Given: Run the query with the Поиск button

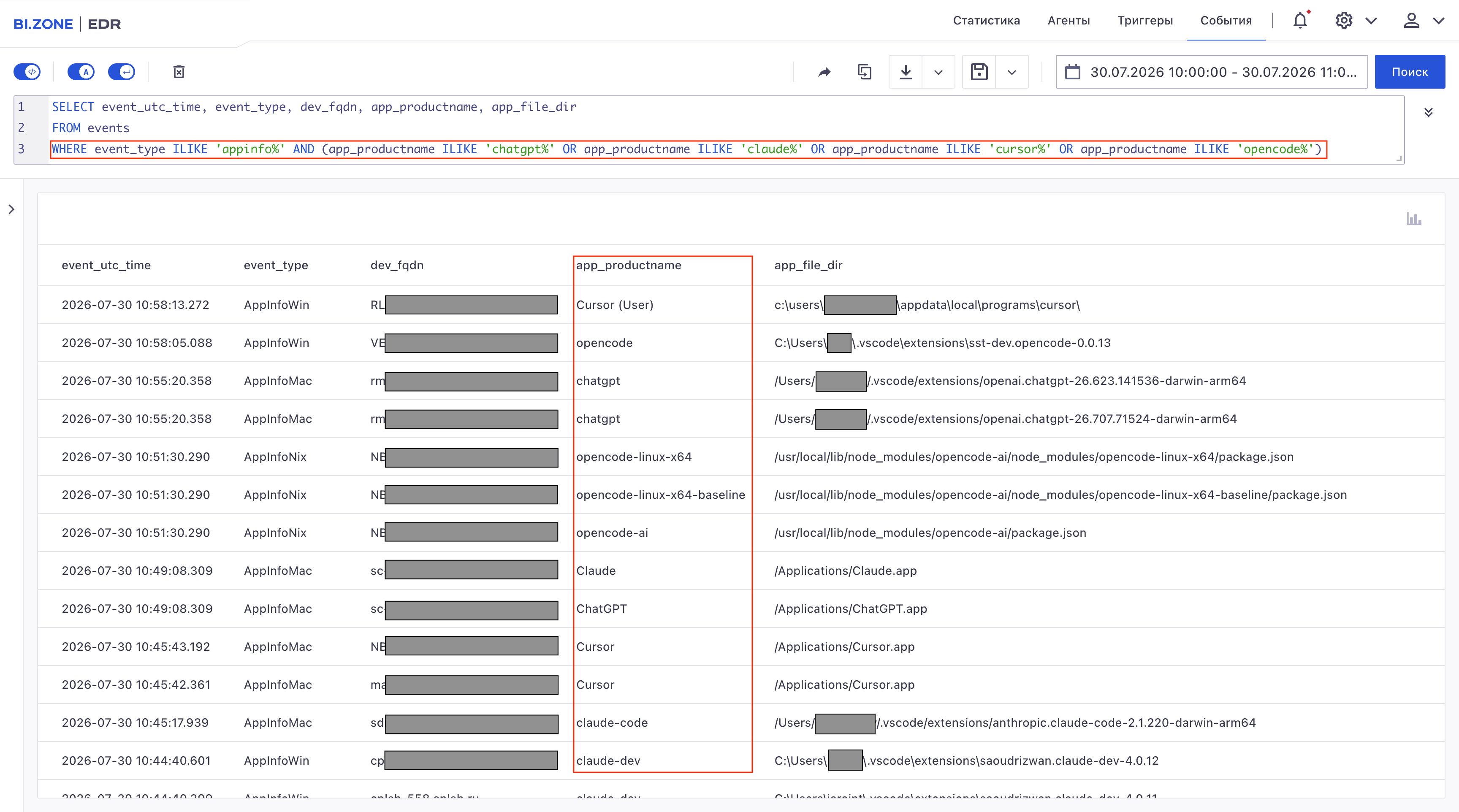Looking at the screenshot, I should 1410,72.
